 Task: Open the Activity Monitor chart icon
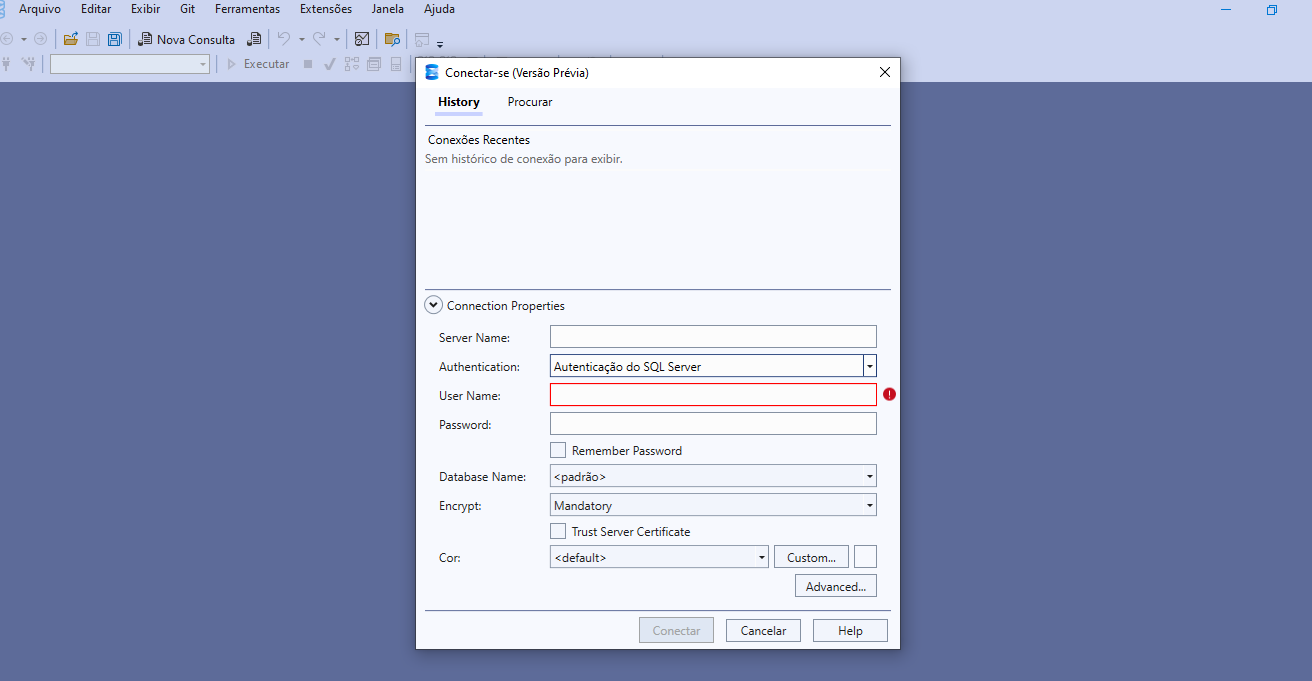pyautogui.click(x=362, y=39)
